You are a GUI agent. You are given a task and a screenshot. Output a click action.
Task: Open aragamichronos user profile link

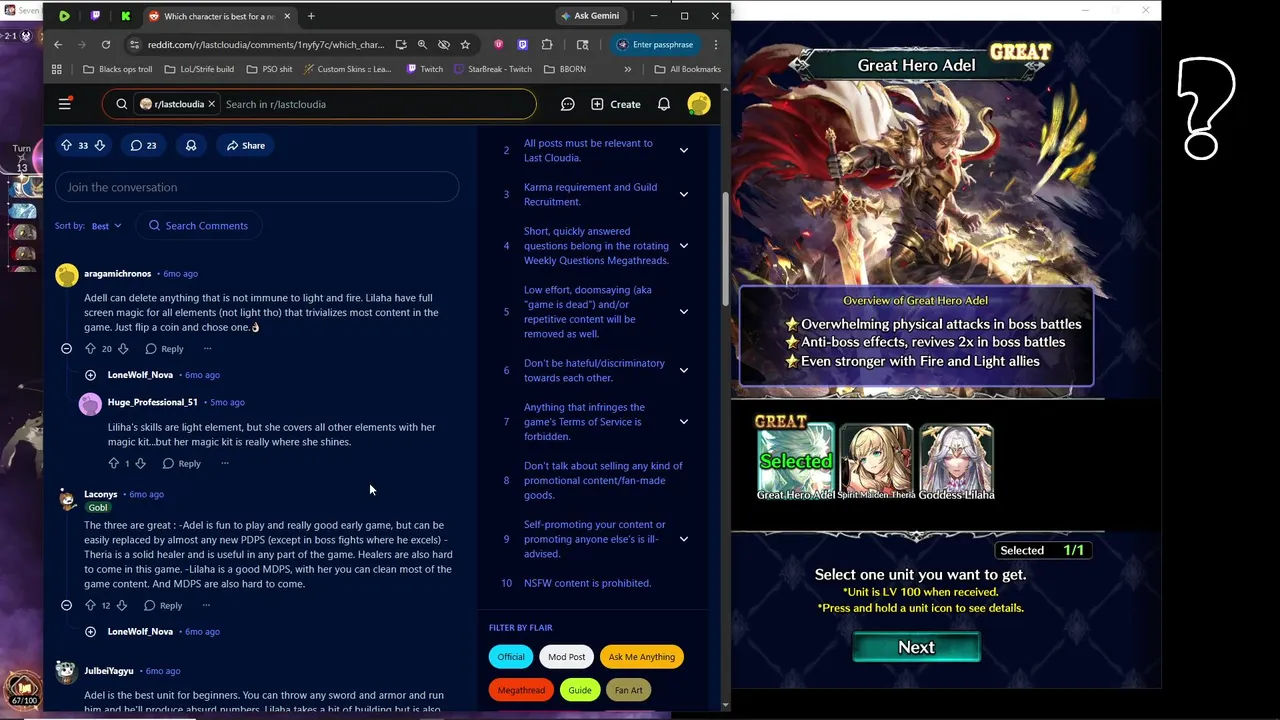pyautogui.click(x=117, y=274)
